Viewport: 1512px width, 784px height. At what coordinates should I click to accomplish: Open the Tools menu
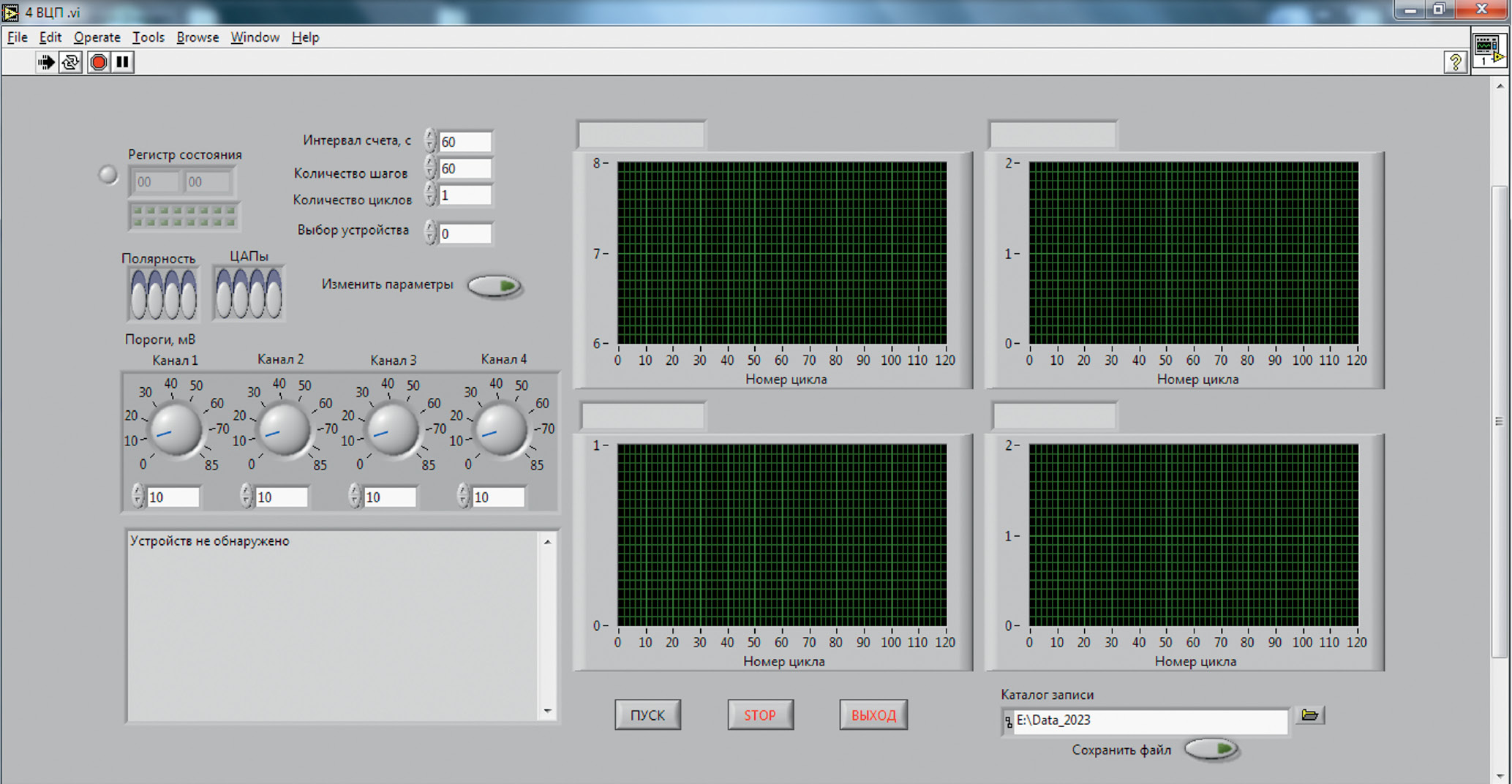[148, 37]
